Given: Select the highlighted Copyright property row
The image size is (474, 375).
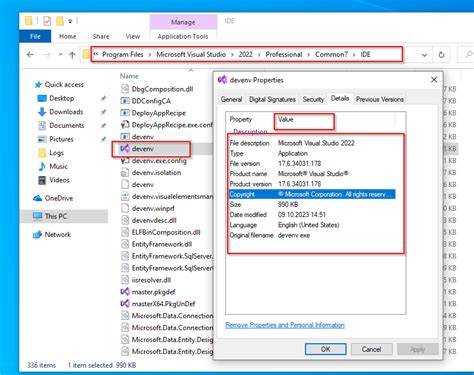Looking at the screenshot, I should click(x=312, y=194).
